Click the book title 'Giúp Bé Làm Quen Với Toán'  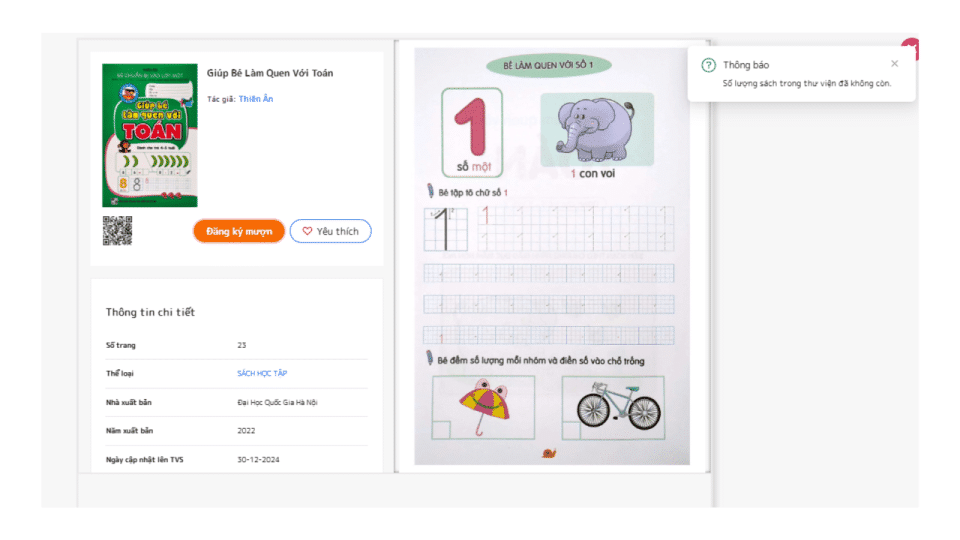coord(270,73)
